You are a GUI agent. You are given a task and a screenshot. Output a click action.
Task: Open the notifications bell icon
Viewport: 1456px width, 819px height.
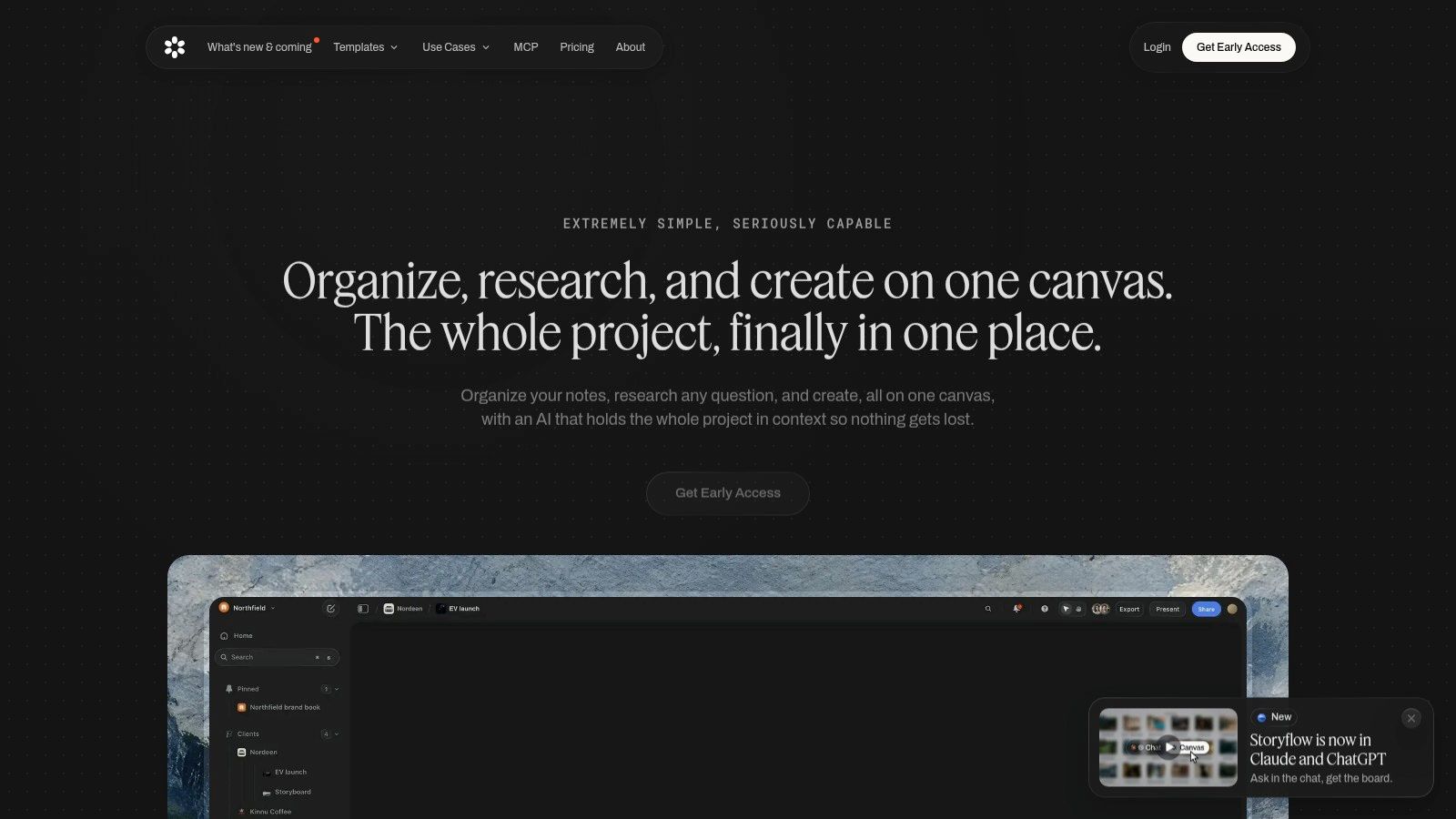pyautogui.click(x=1017, y=609)
